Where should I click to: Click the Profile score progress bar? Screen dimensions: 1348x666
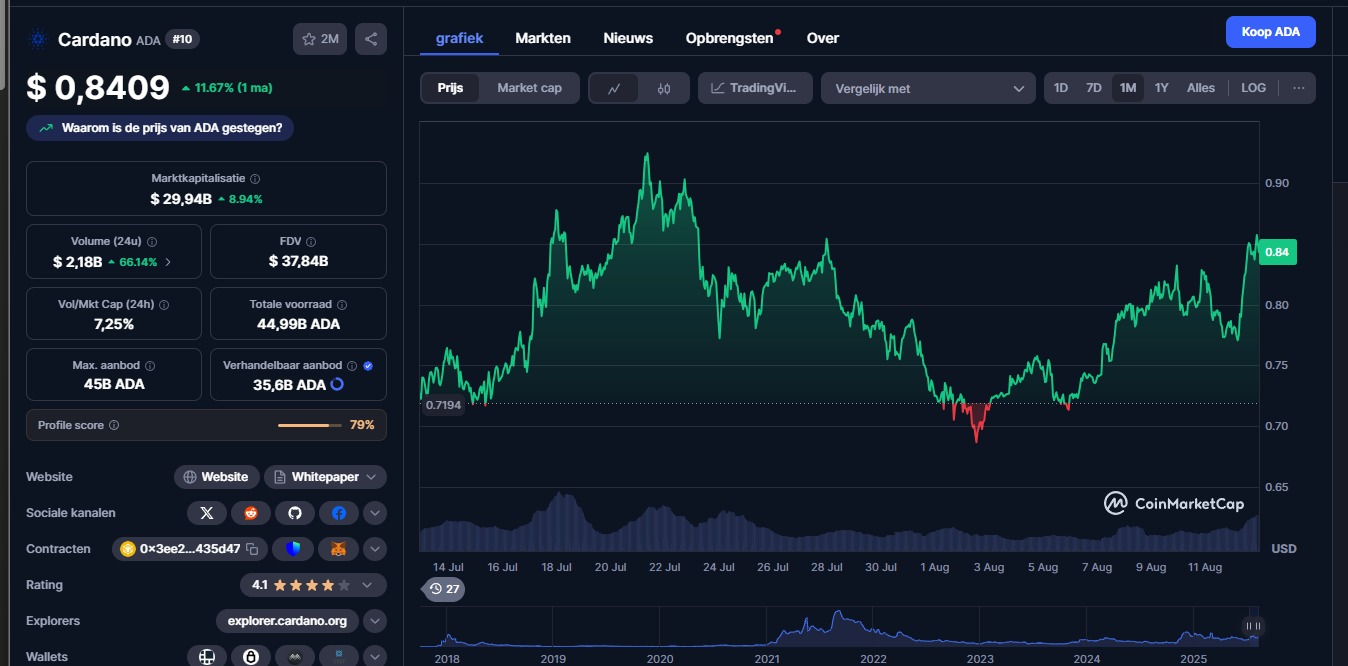tap(310, 425)
